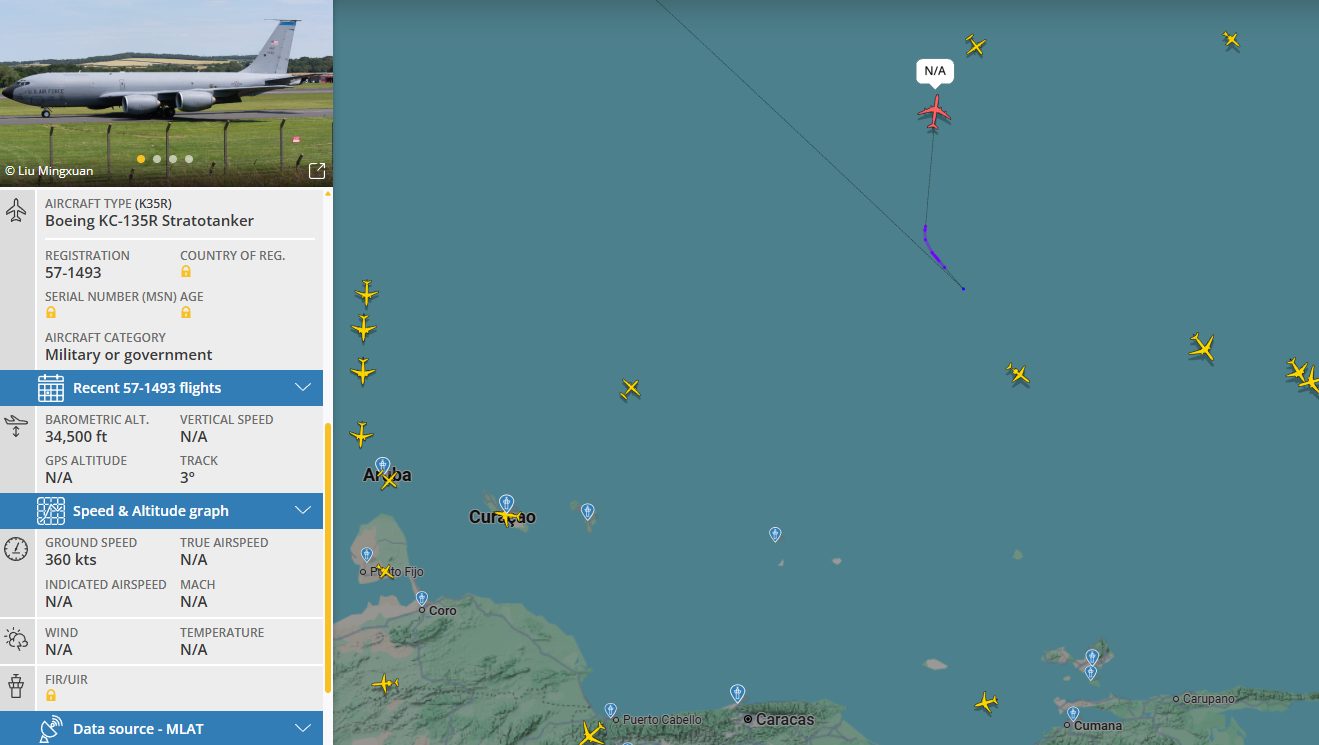Expand the Recent 57-1493 flights section
1319x745 pixels.
[162, 388]
